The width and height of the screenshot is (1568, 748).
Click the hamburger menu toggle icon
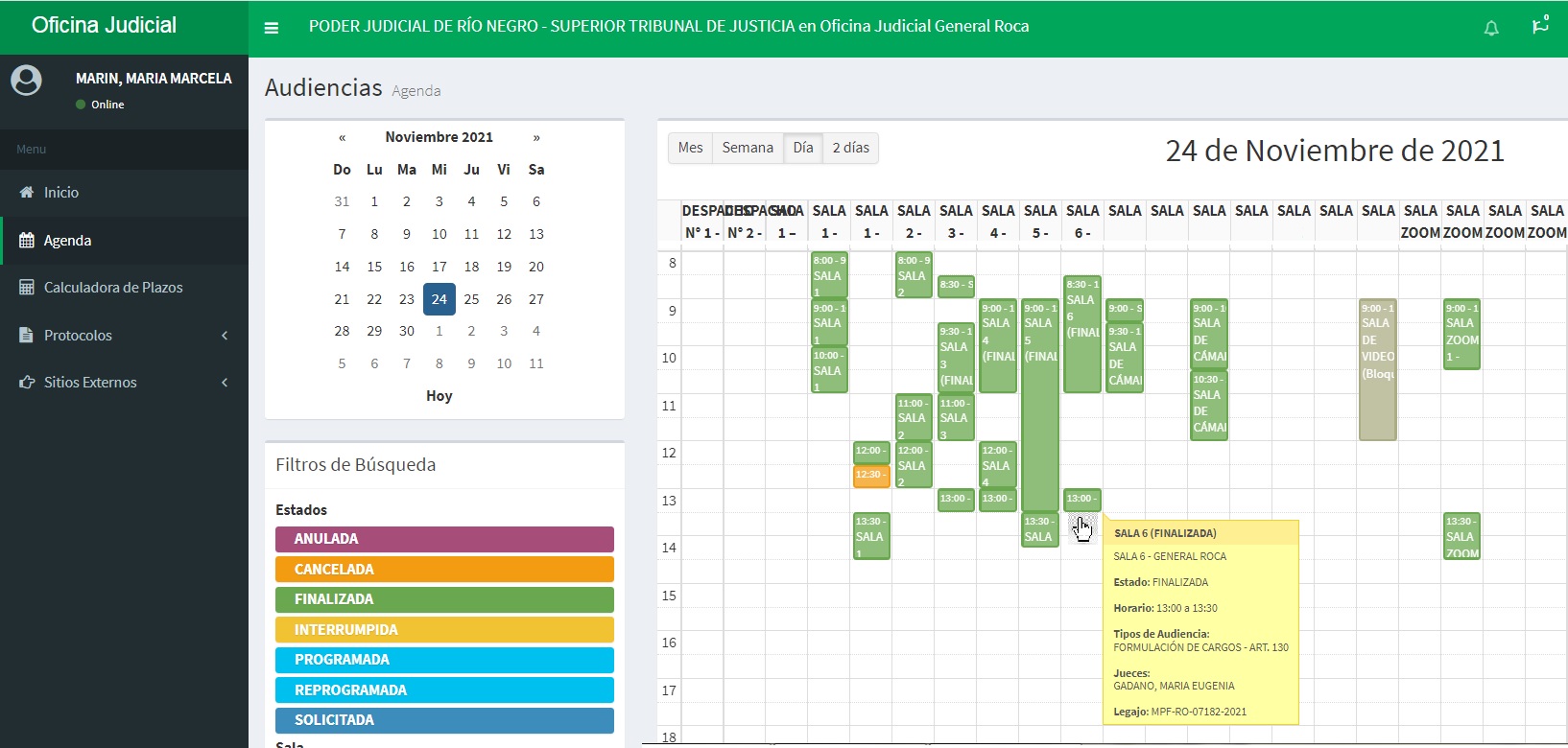272,28
